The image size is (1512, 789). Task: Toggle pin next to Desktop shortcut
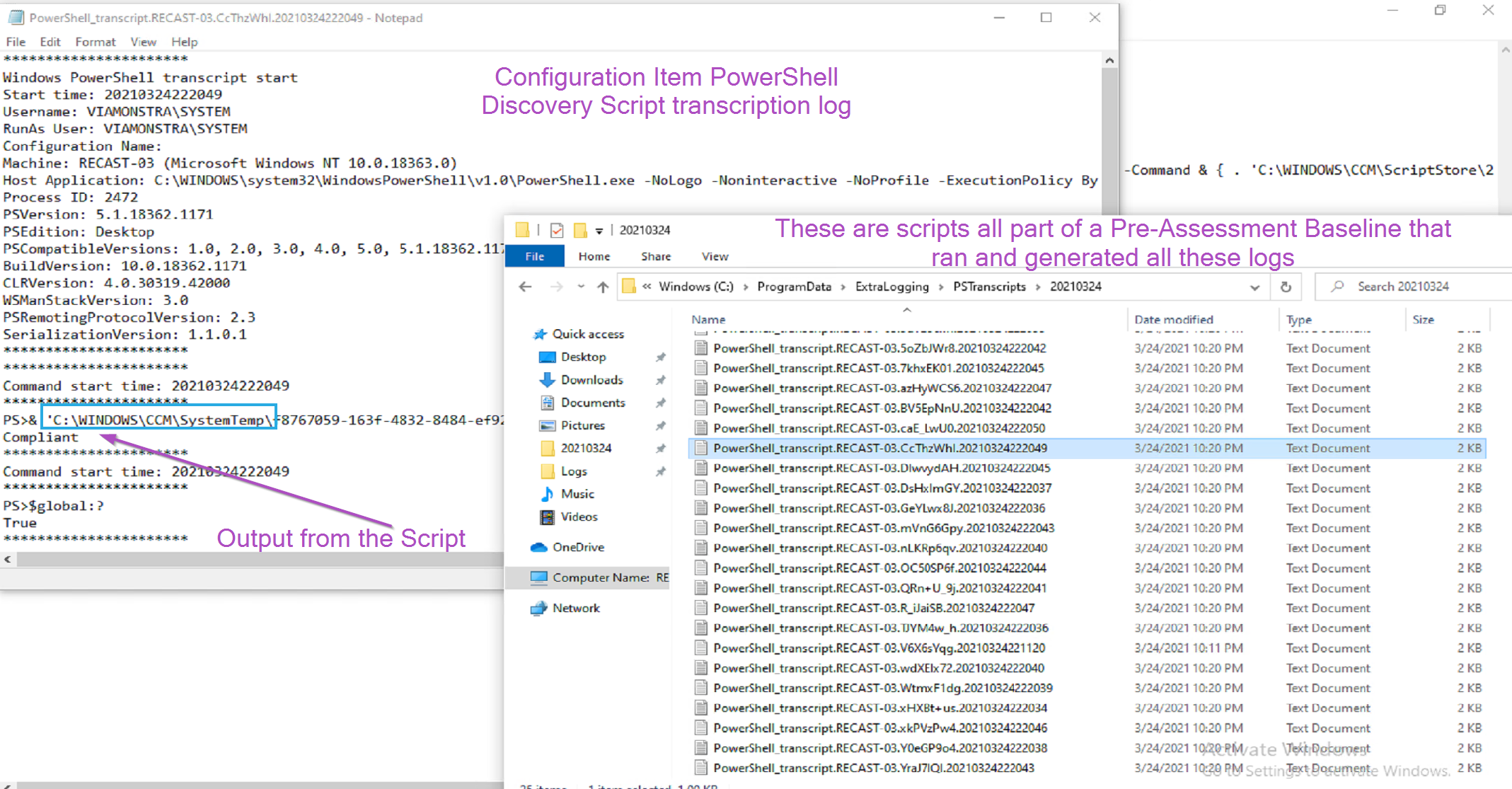[x=660, y=357]
